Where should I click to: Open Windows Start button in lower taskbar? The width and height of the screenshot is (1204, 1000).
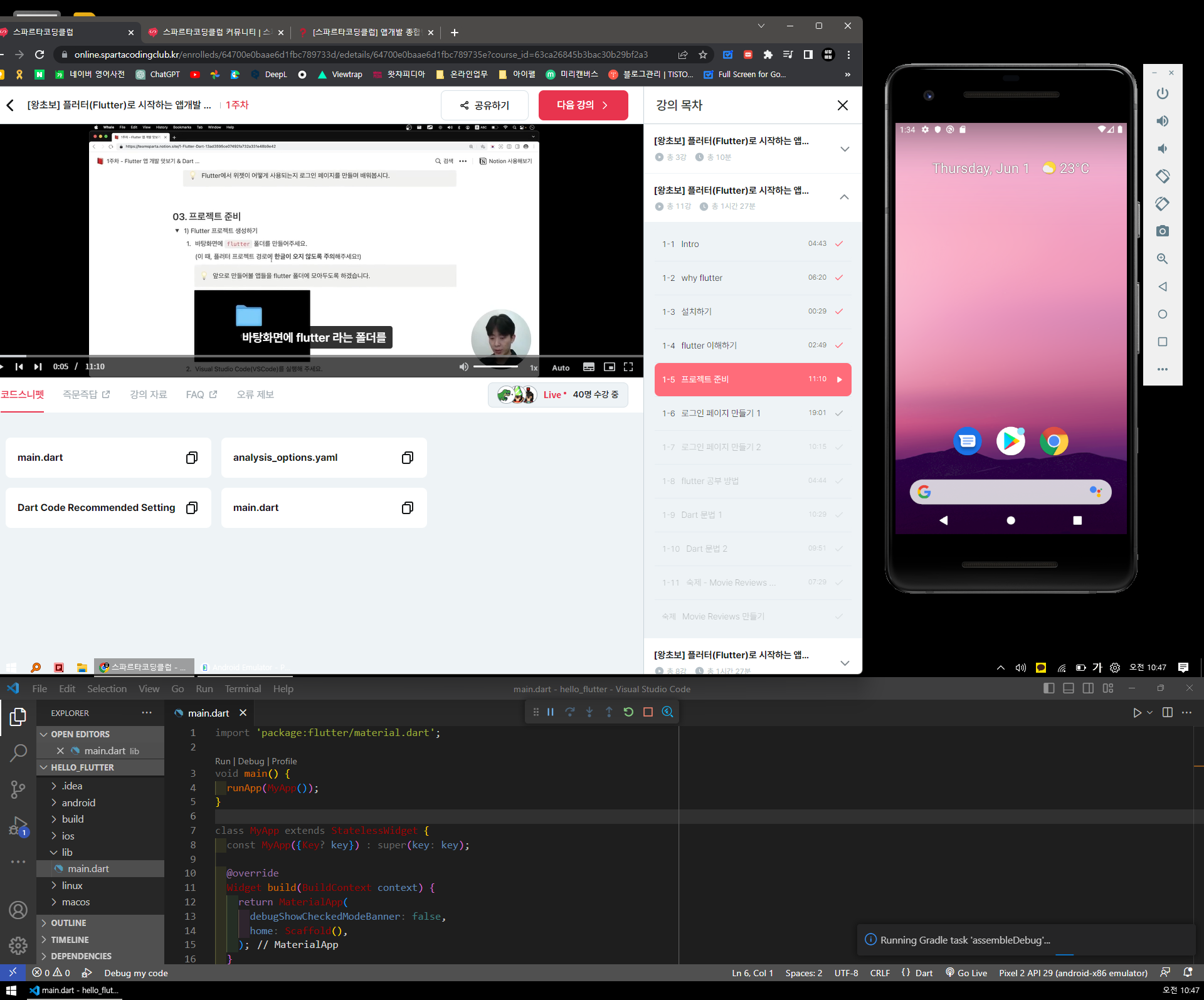coord(11,991)
